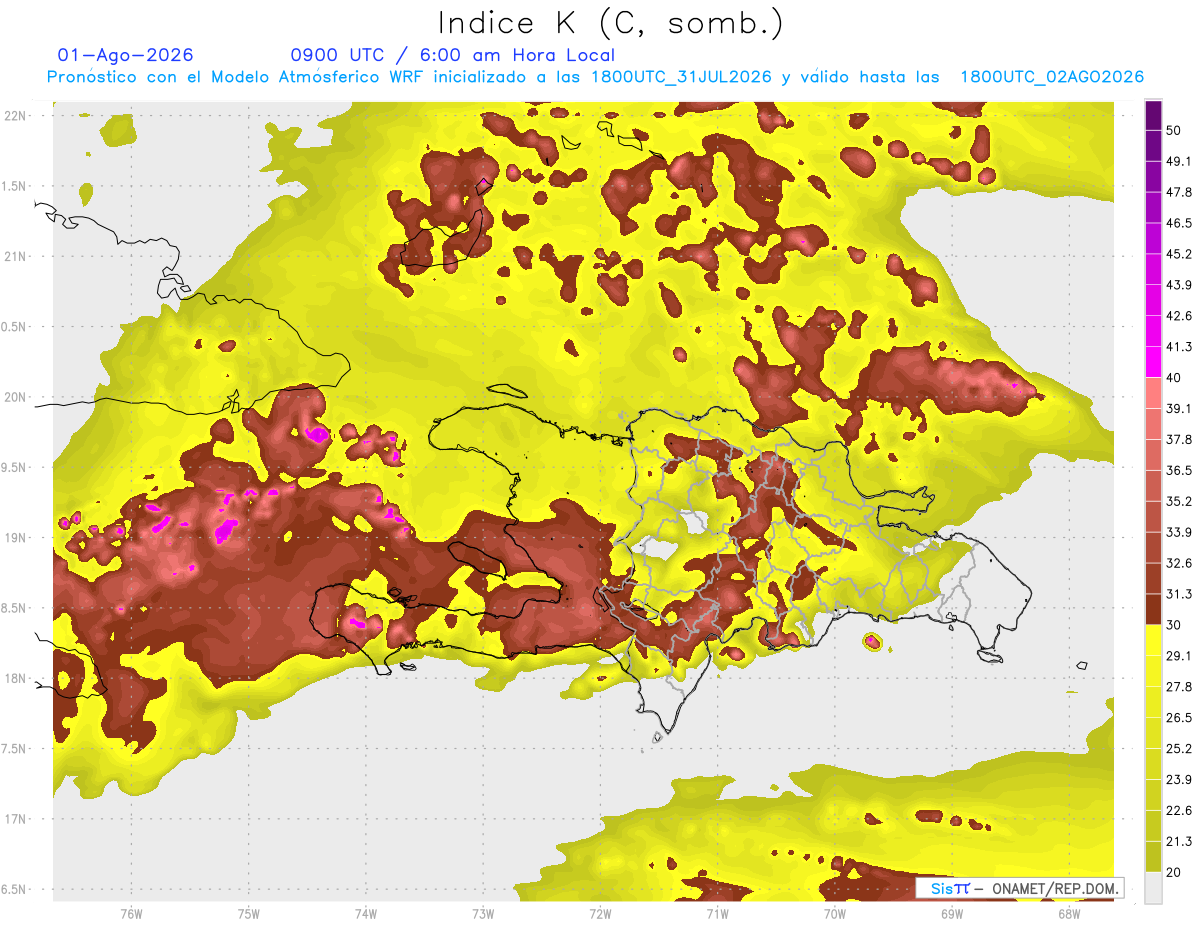Click the legend value "37.8"
This screenshot has height=927, width=1200.
pos(1178,439)
